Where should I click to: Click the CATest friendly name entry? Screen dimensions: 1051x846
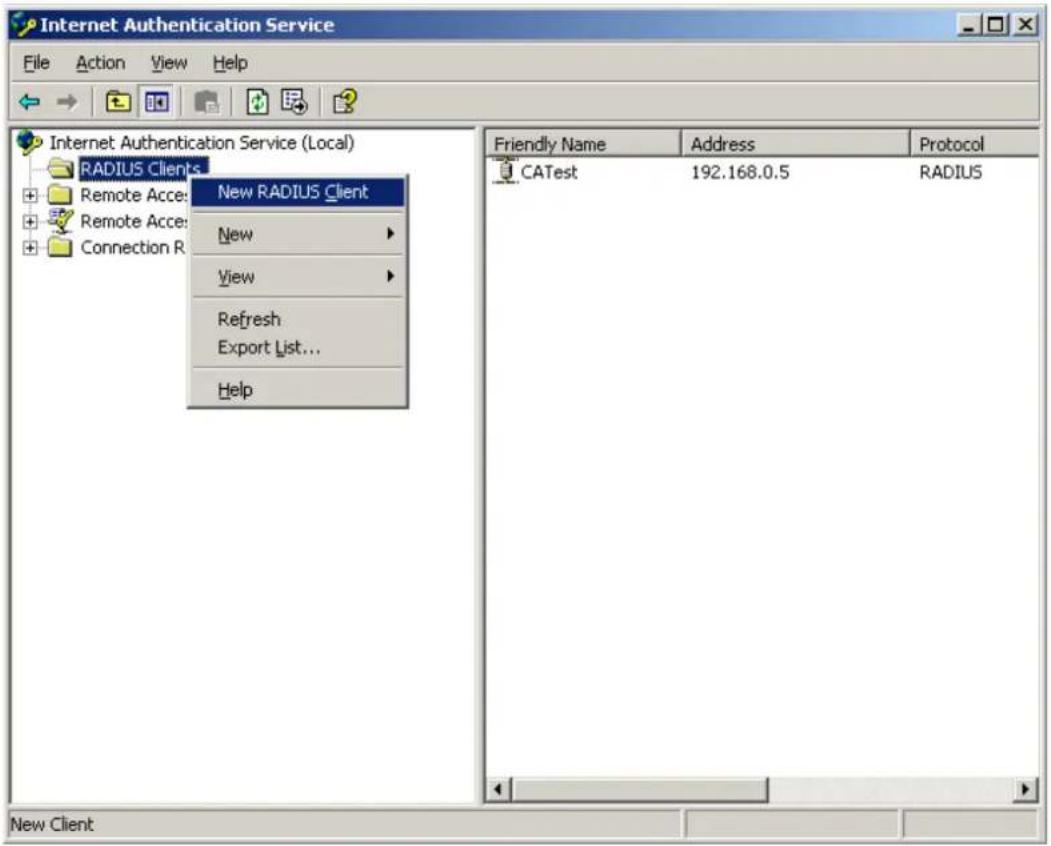(548, 172)
